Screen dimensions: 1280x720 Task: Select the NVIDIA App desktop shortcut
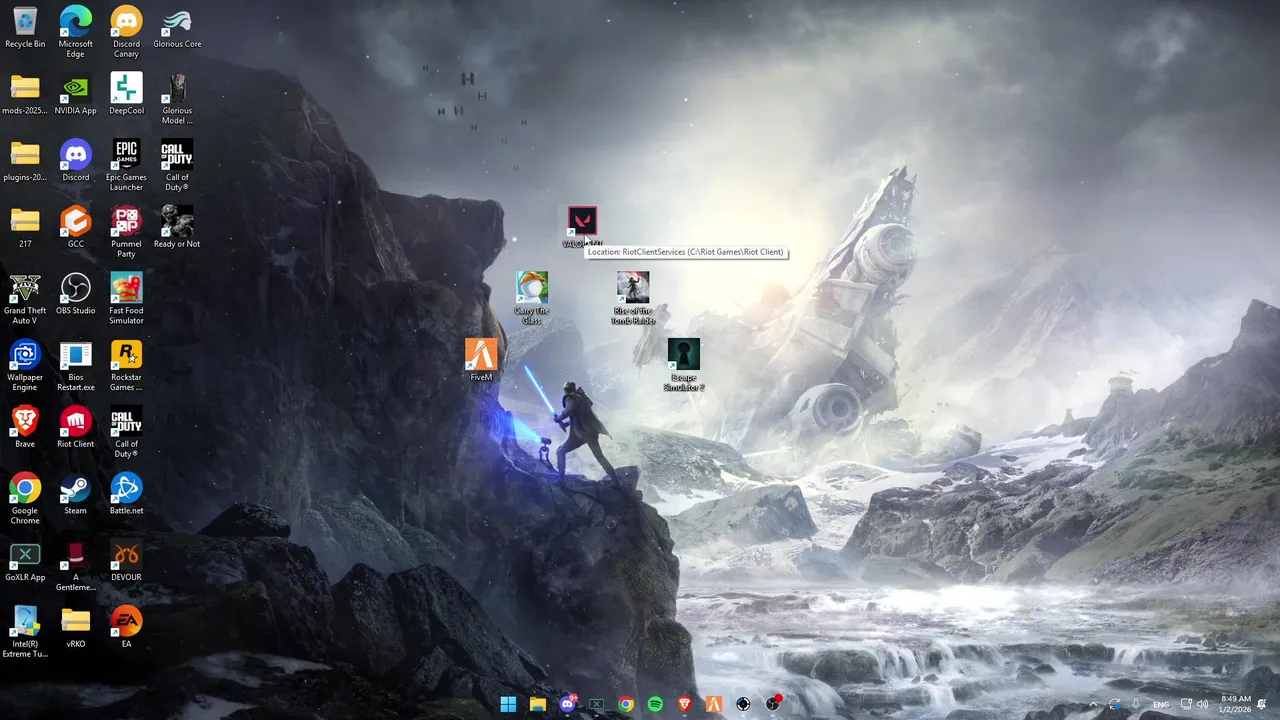[76, 94]
